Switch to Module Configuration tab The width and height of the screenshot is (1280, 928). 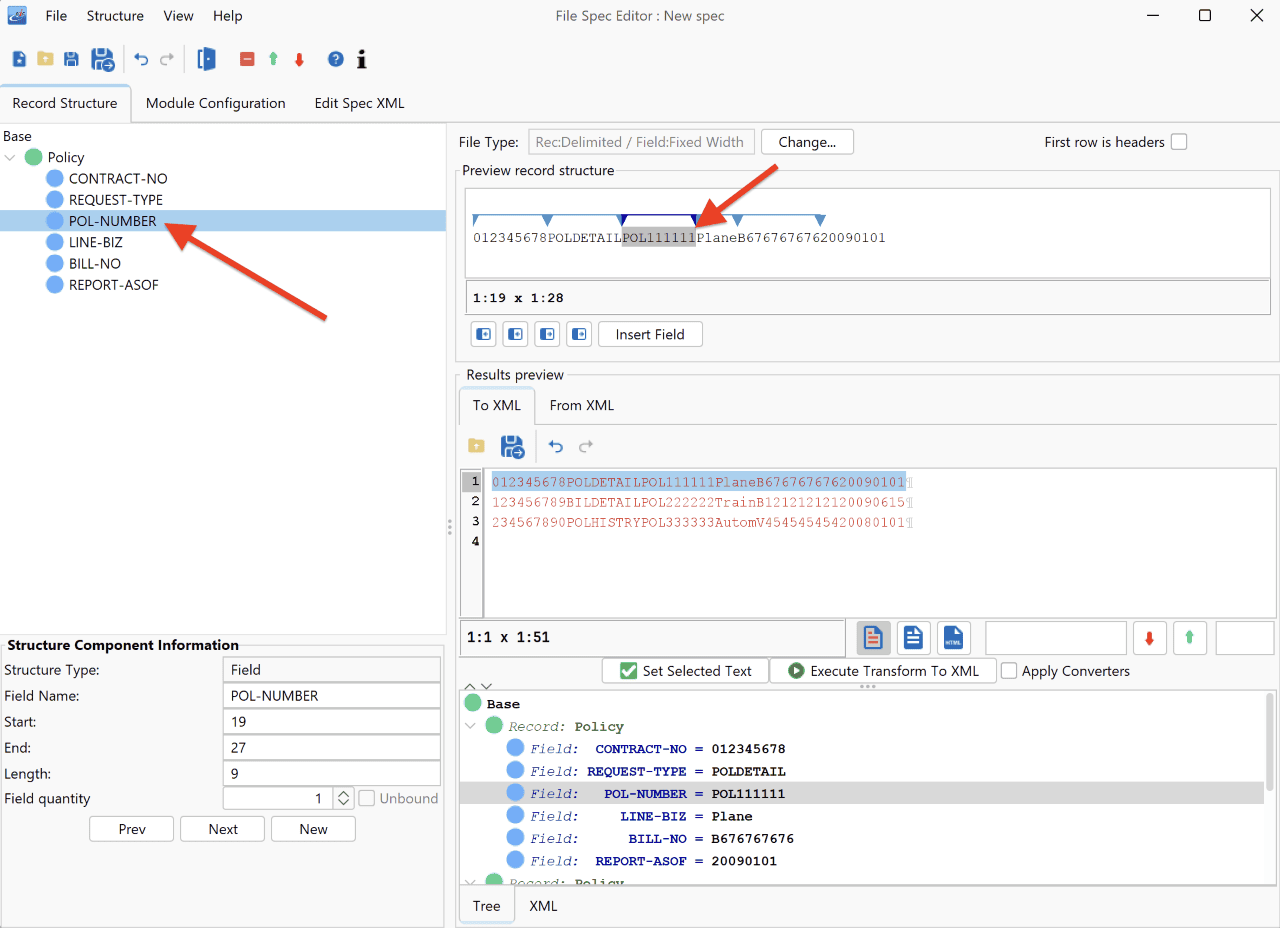pos(216,103)
